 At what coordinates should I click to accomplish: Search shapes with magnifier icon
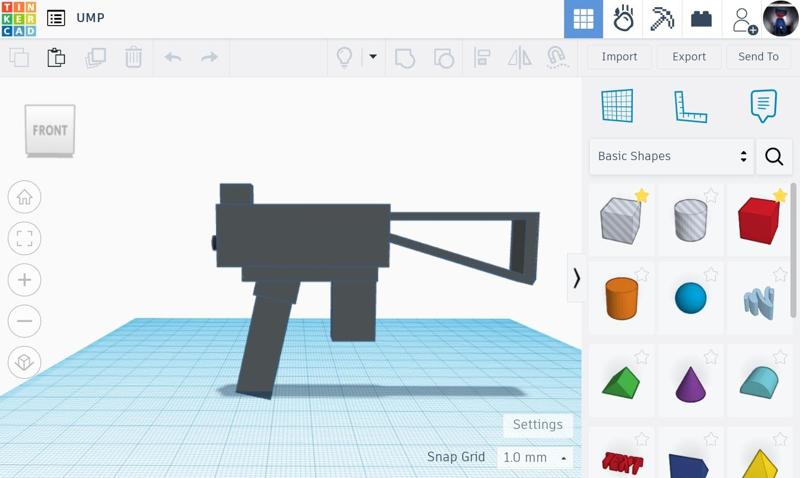tap(774, 156)
